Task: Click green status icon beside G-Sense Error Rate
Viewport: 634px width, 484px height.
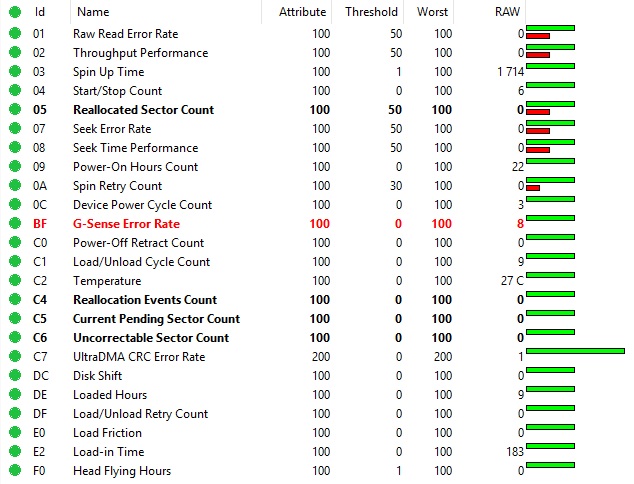Action: [14, 224]
